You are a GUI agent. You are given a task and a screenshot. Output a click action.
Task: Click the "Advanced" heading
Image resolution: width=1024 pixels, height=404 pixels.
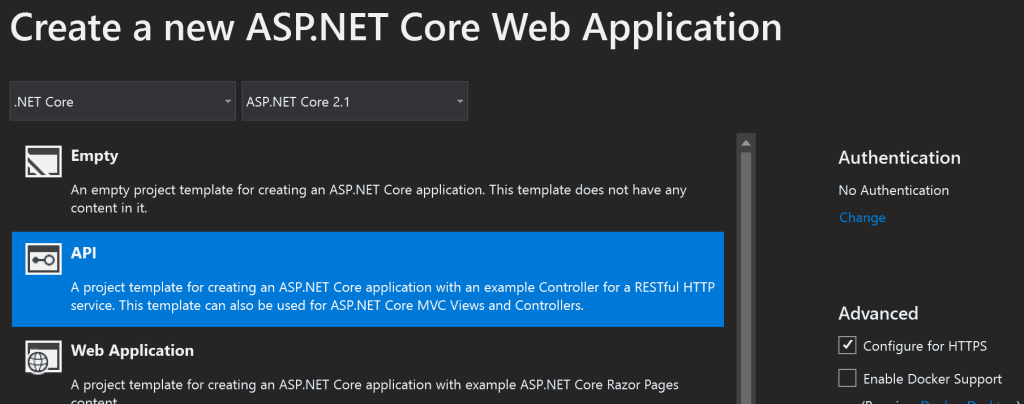click(x=878, y=313)
